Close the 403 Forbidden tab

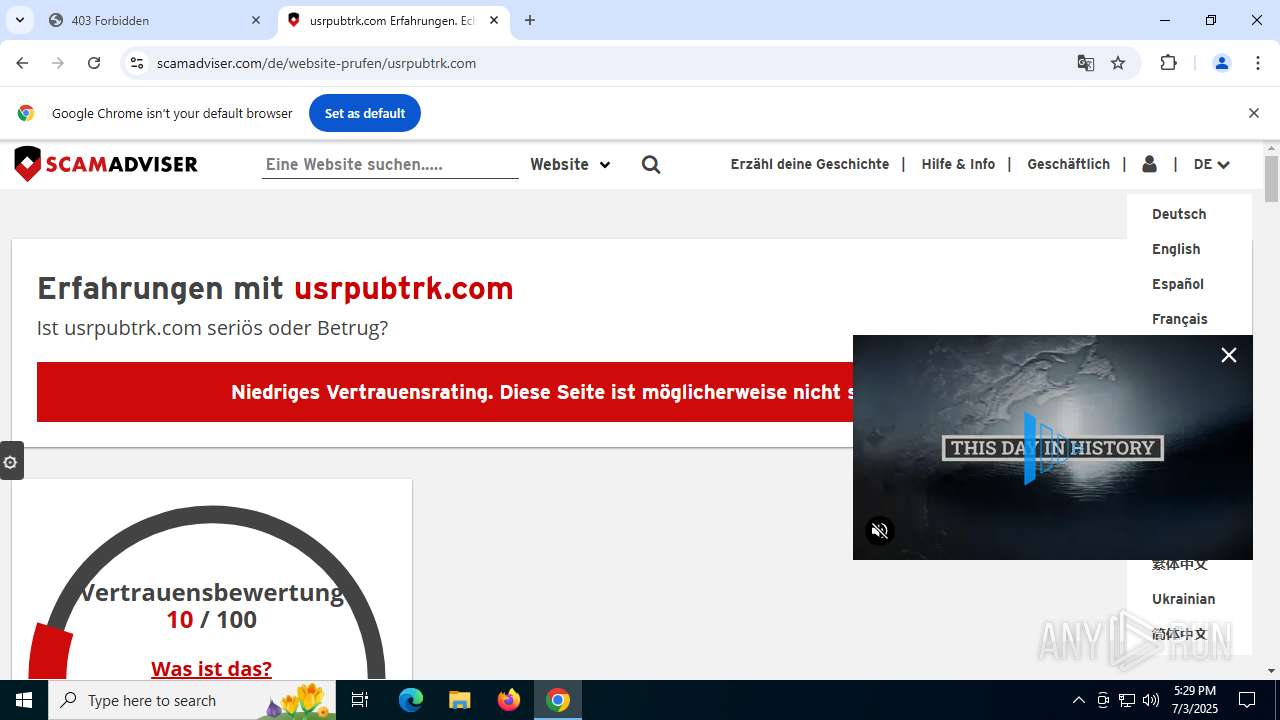[256, 20]
